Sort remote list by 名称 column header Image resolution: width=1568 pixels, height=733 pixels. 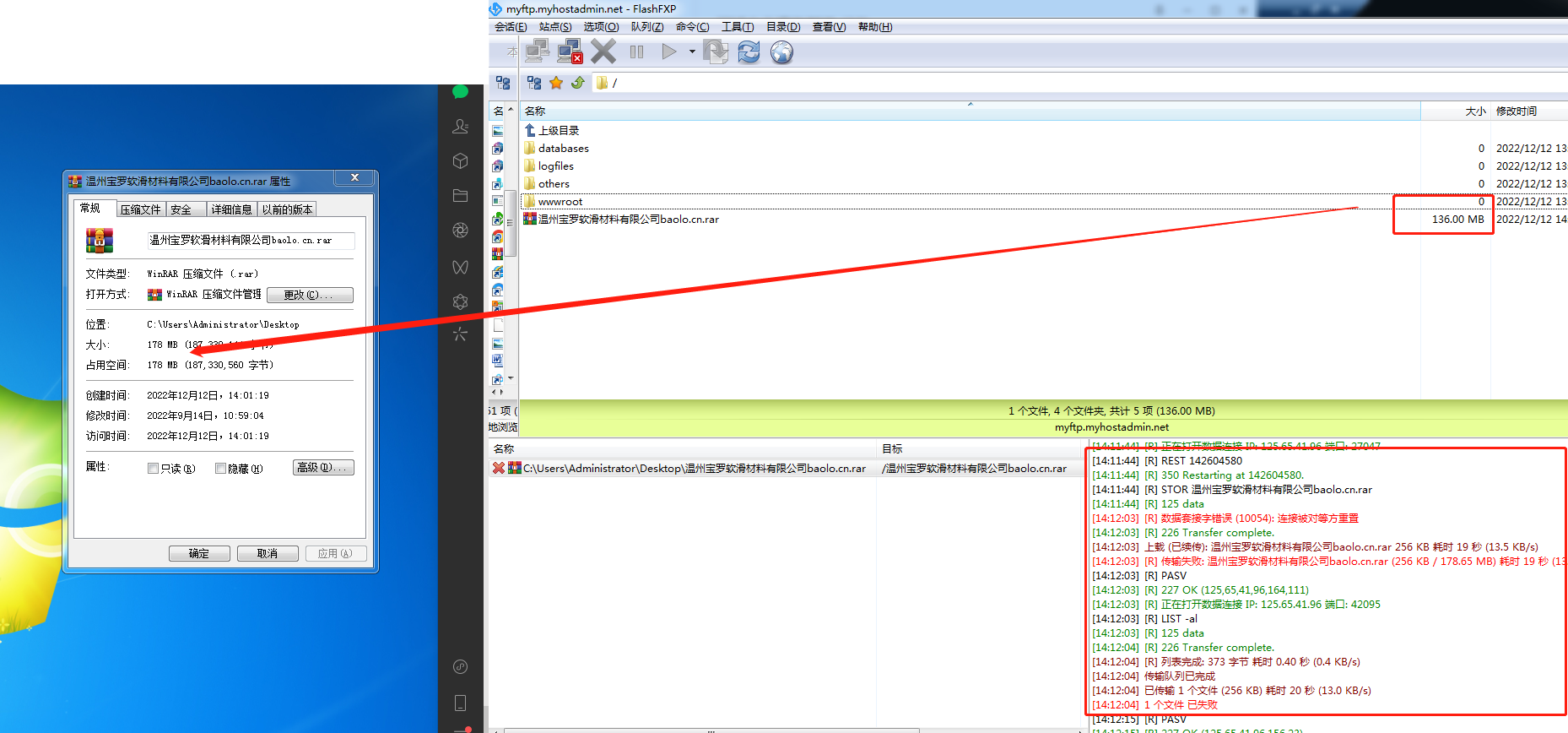(971, 111)
